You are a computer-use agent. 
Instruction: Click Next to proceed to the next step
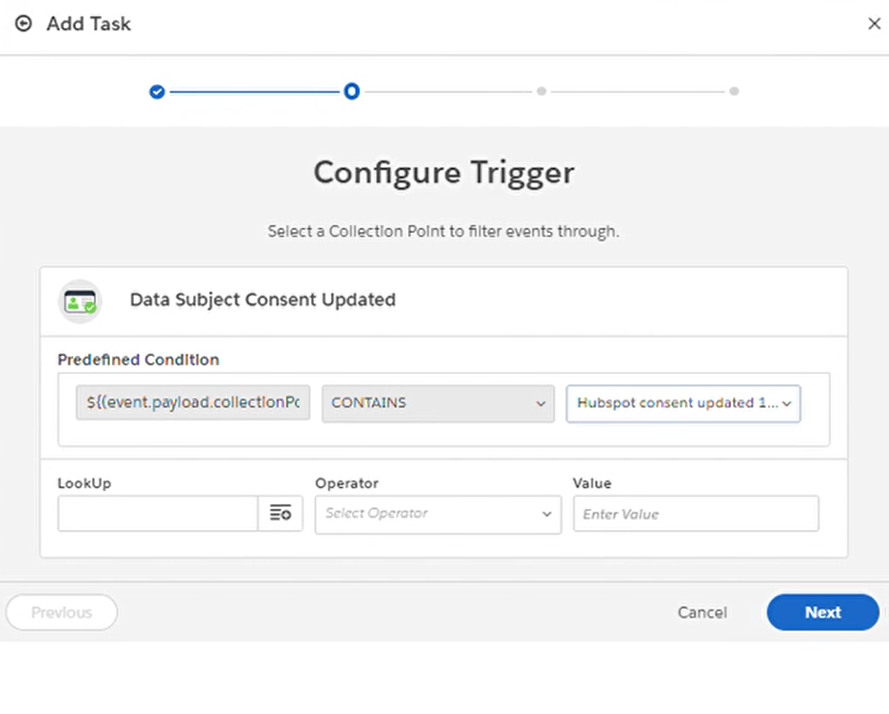[x=822, y=612]
